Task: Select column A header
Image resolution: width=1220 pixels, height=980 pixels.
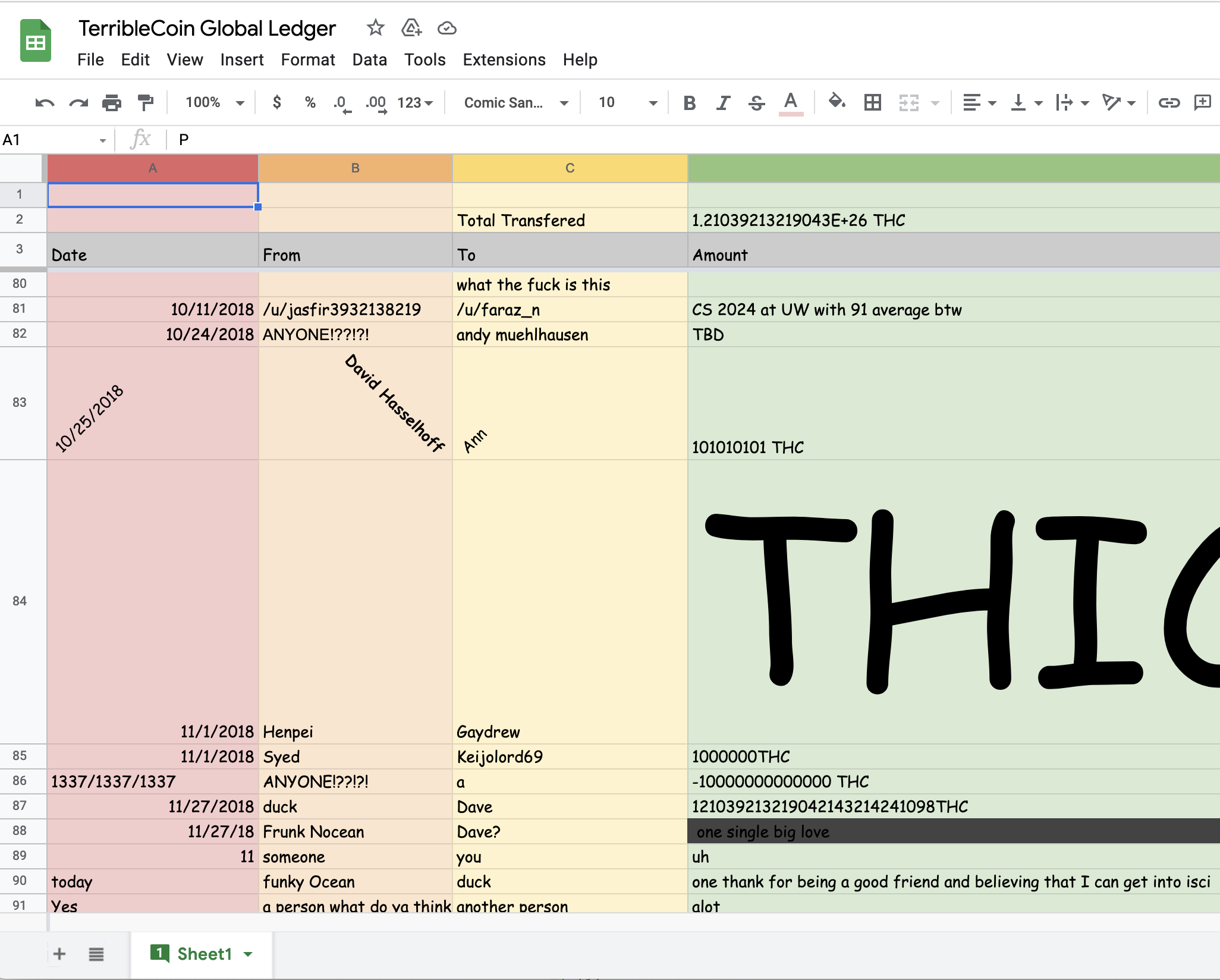Action: point(153,168)
